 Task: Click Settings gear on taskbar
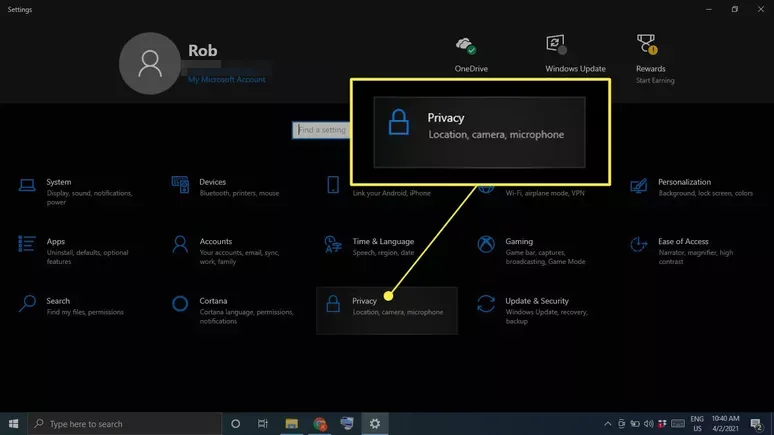point(375,424)
